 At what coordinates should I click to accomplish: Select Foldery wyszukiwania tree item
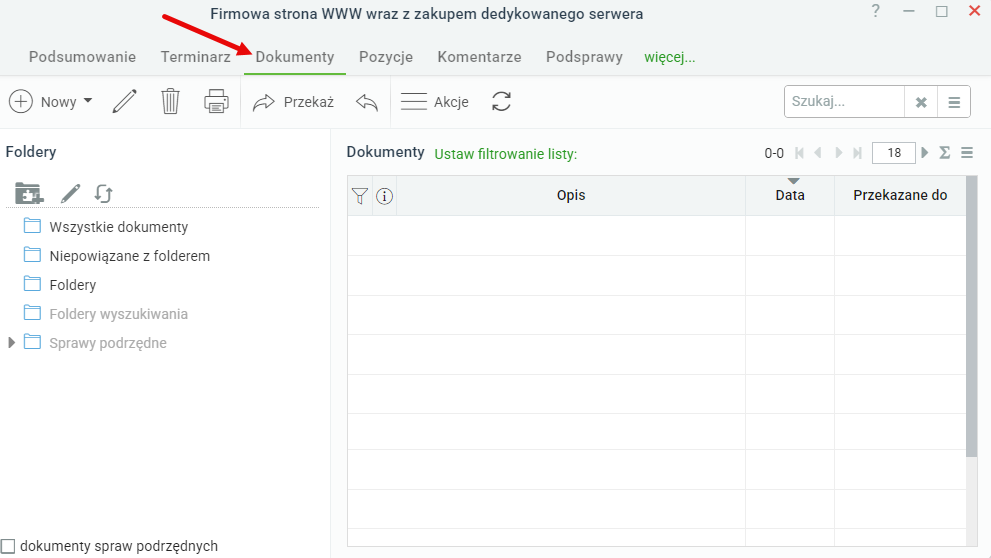pyautogui.click(x=118, y=314)
